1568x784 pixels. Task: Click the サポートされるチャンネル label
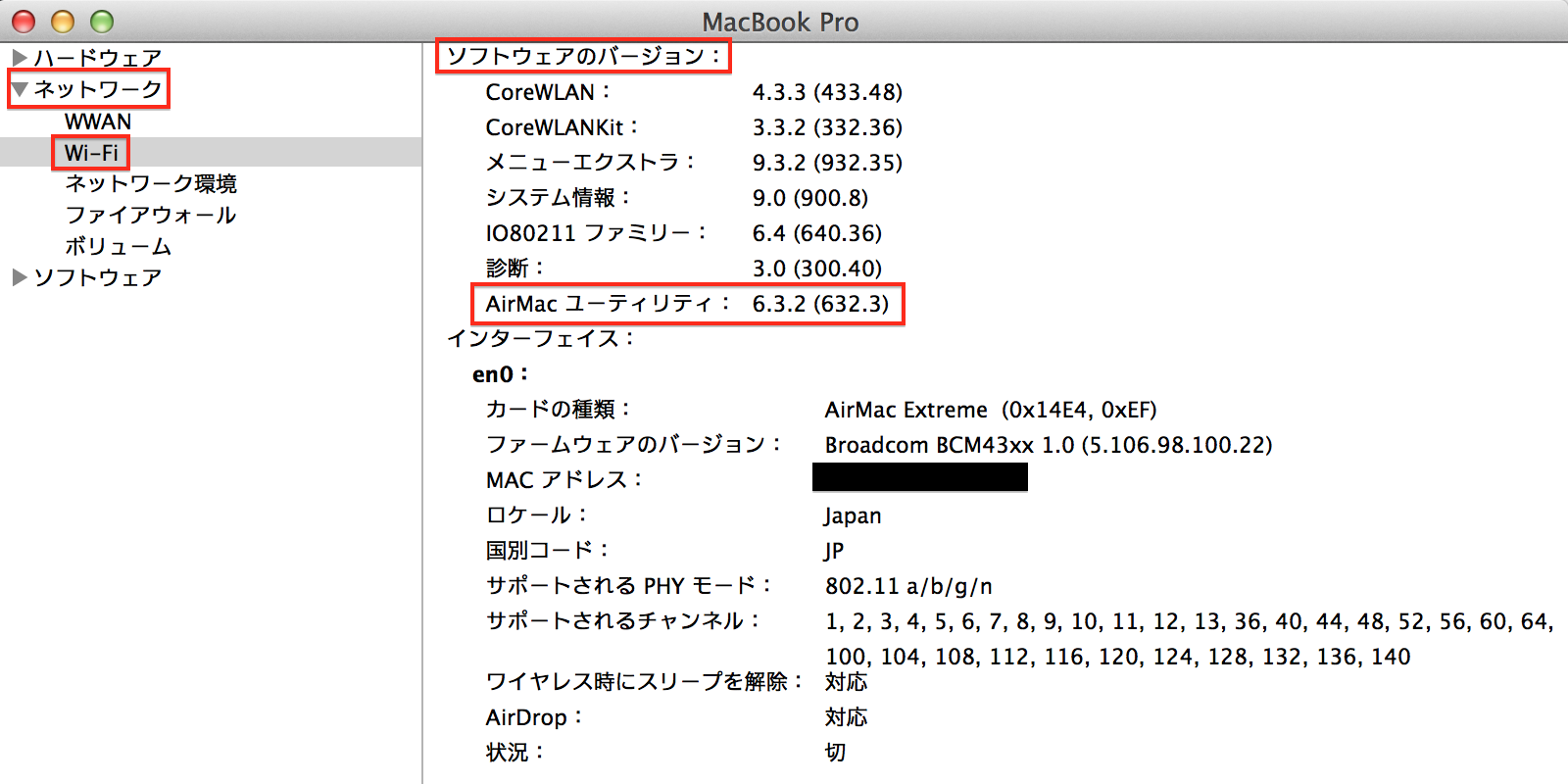pos(623,621)
